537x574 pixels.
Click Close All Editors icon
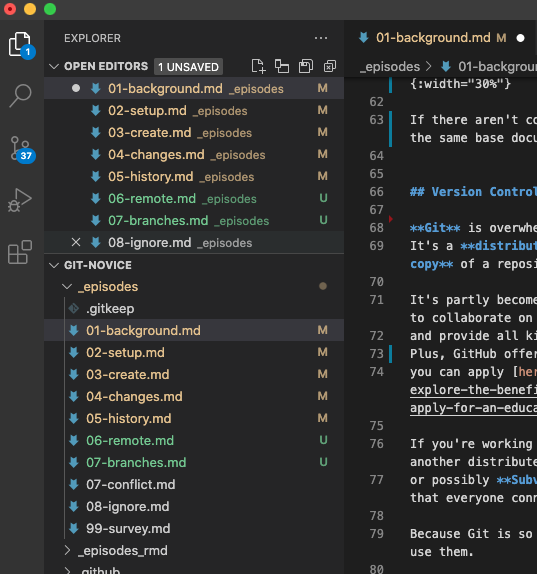pos(330,66)
